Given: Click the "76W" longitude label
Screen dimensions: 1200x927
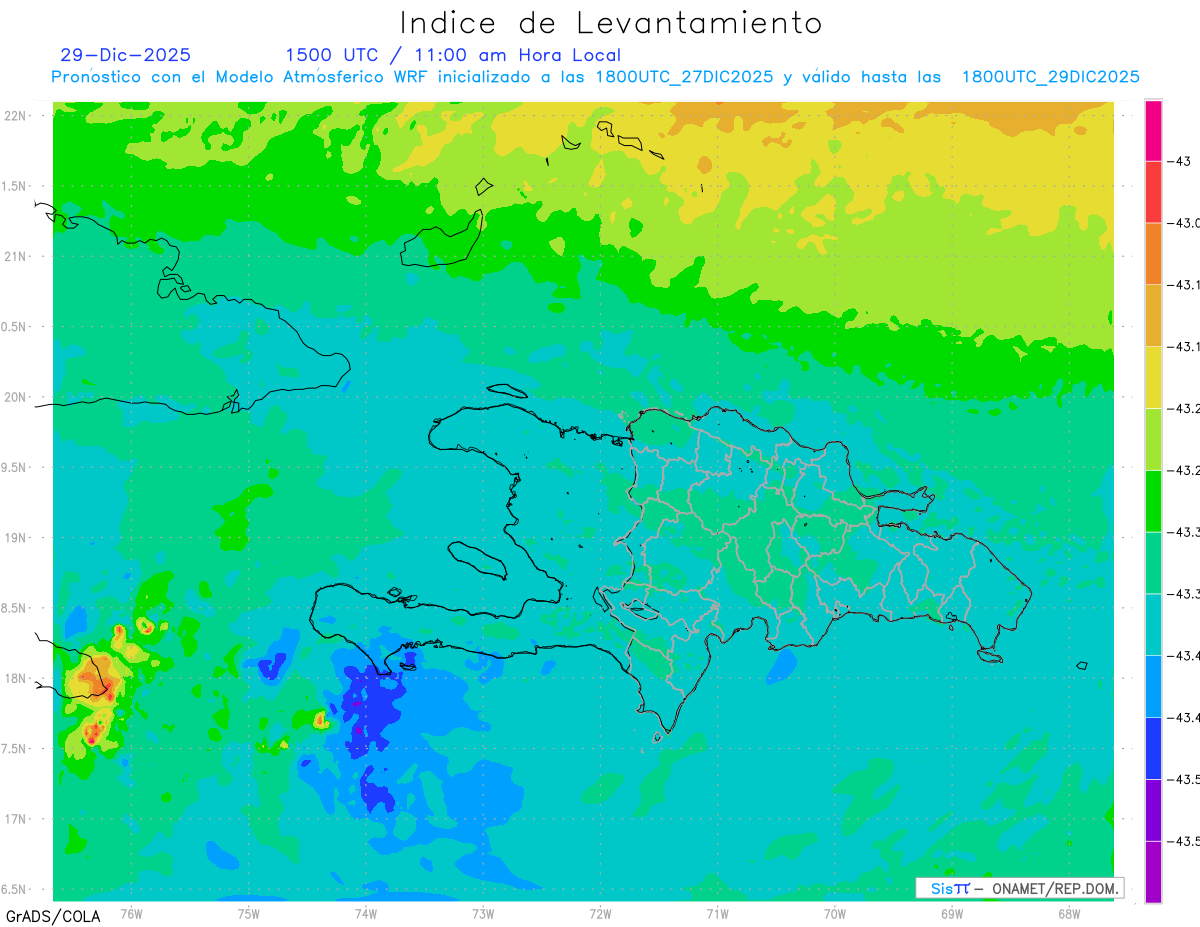Looking at the screenshot, I should [131, 913].
